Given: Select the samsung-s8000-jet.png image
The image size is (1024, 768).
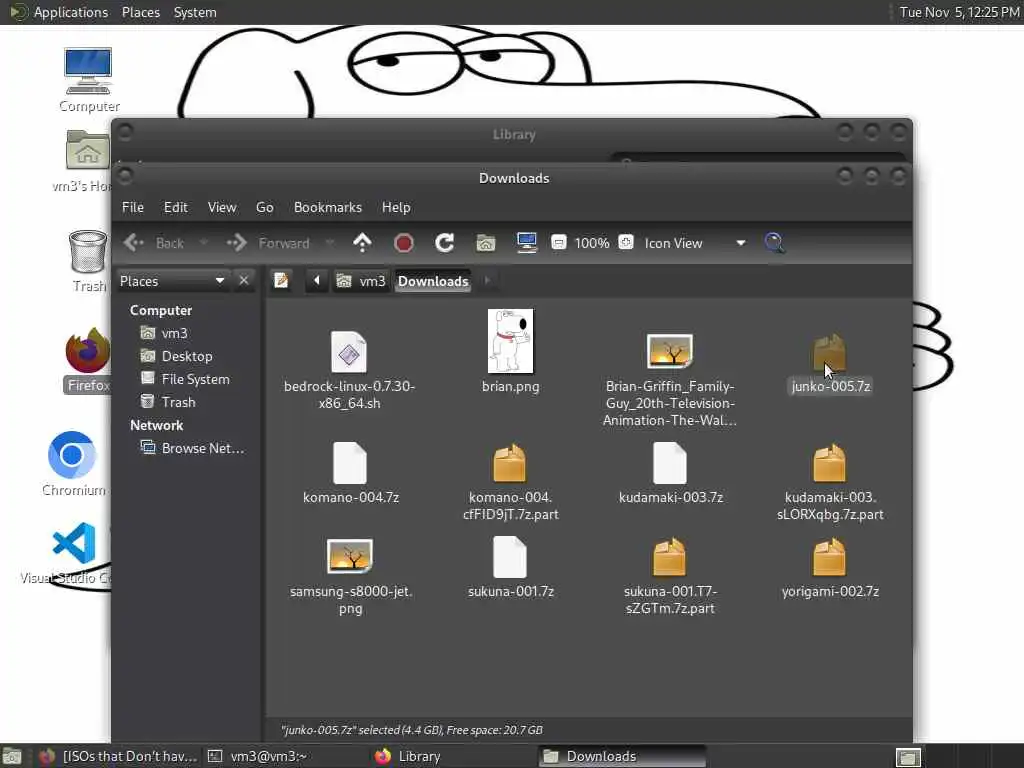Looking at the screenshot, I should [351, 577].
